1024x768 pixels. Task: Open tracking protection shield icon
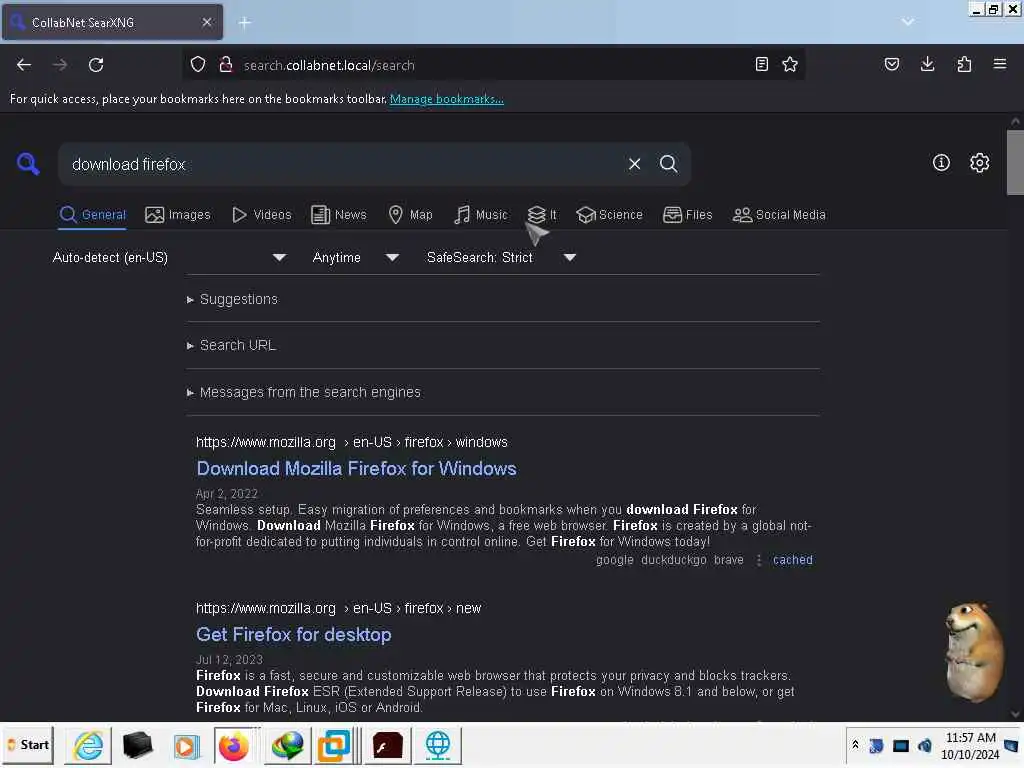pos(198,64)
